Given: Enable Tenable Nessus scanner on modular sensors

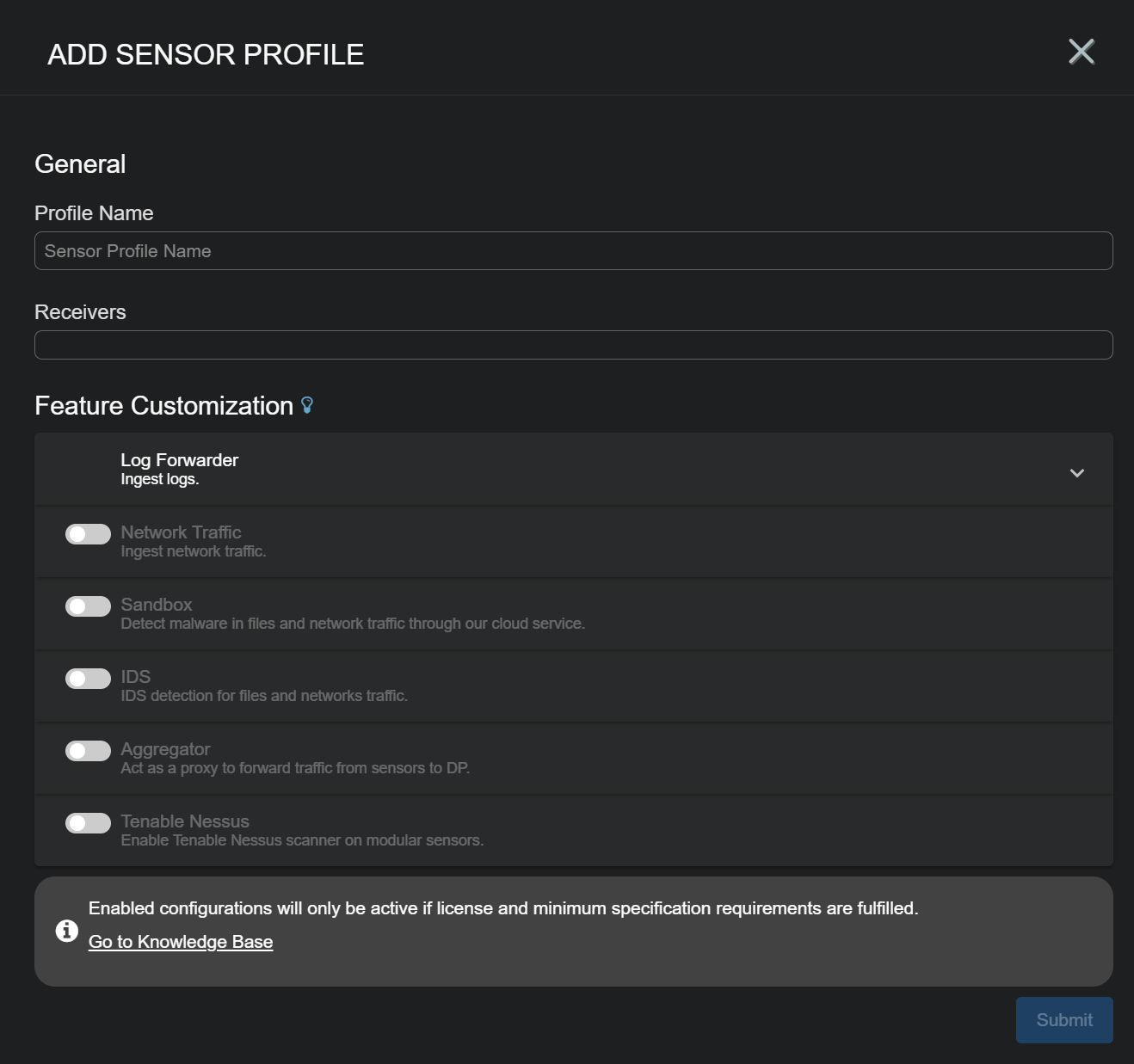Looking at the screenshot, I should [x=87, y=822].
